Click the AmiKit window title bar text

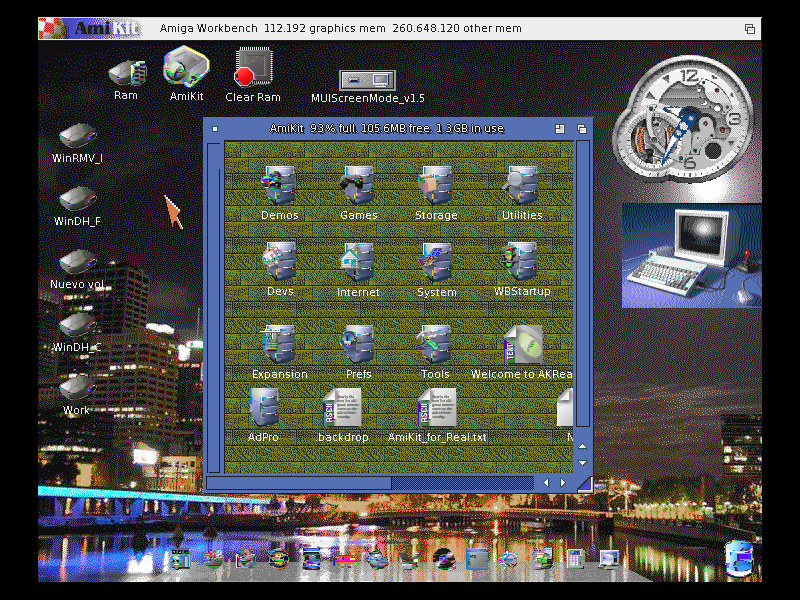point(386,129)
